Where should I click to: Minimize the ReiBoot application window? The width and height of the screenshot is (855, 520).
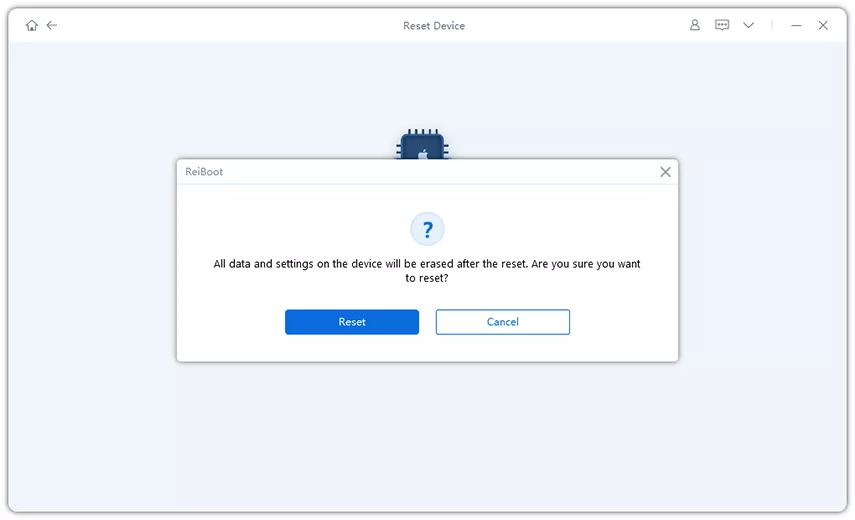(x=796, y=25)
